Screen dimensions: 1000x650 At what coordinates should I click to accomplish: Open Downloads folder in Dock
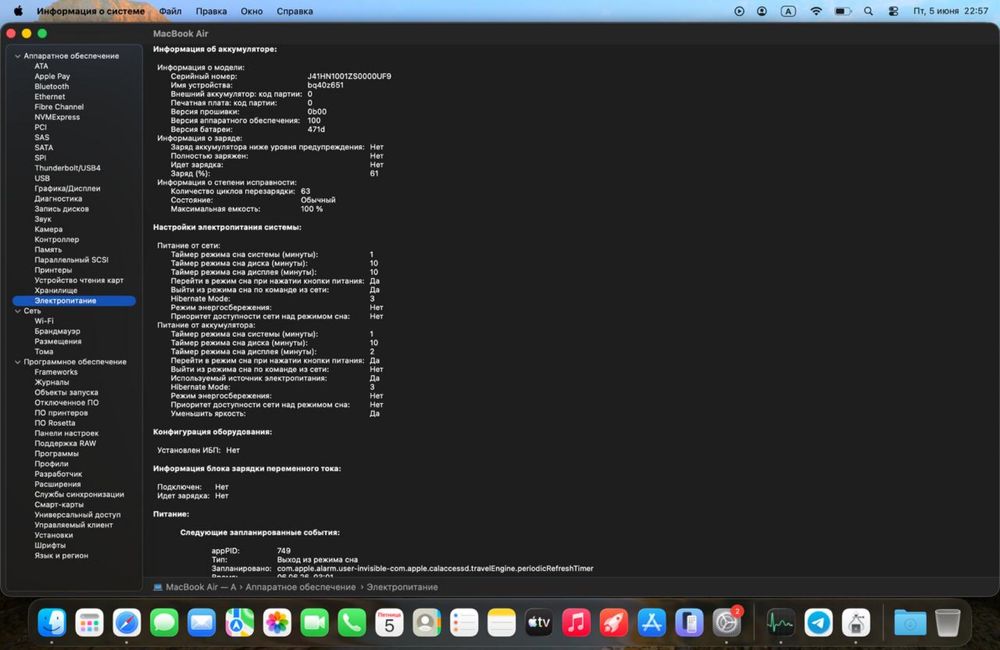(x=910, y=623)
